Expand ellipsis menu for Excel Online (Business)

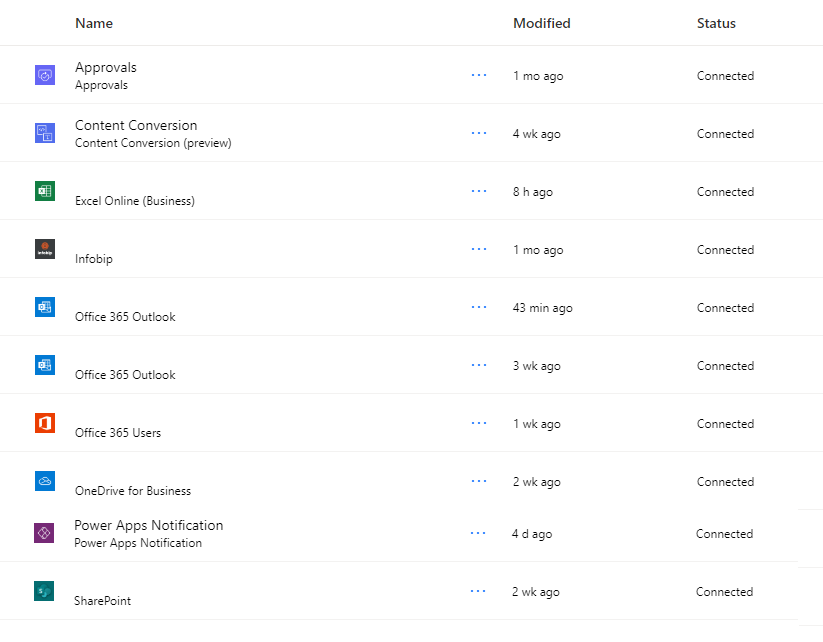(x=479, y=191)
